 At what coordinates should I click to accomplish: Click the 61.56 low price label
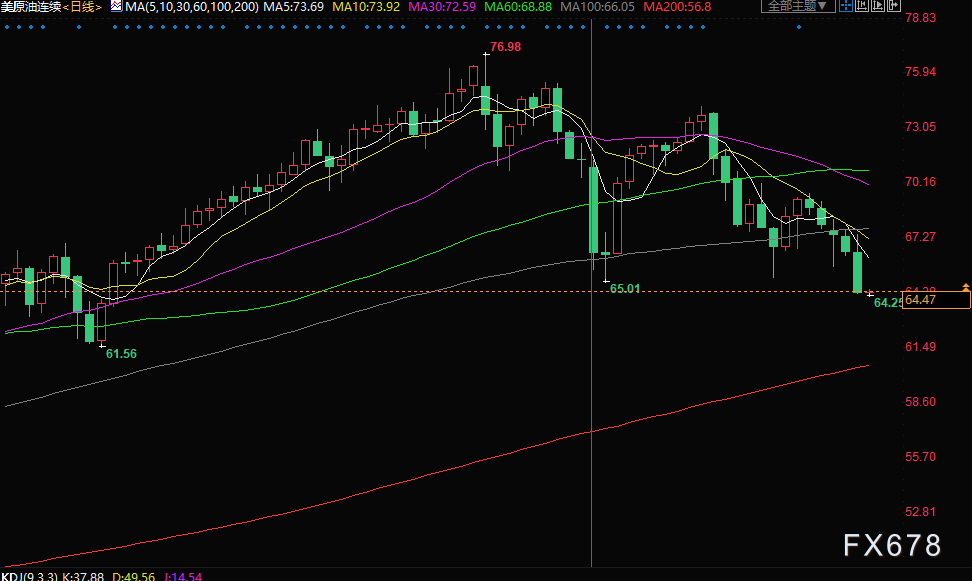coord(122,353)
